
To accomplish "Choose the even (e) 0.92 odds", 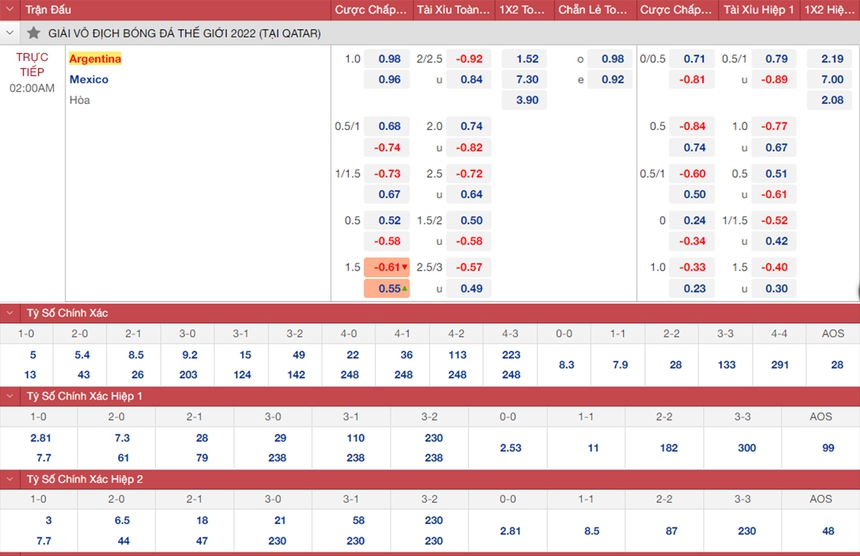I will [x=612, y=80].
